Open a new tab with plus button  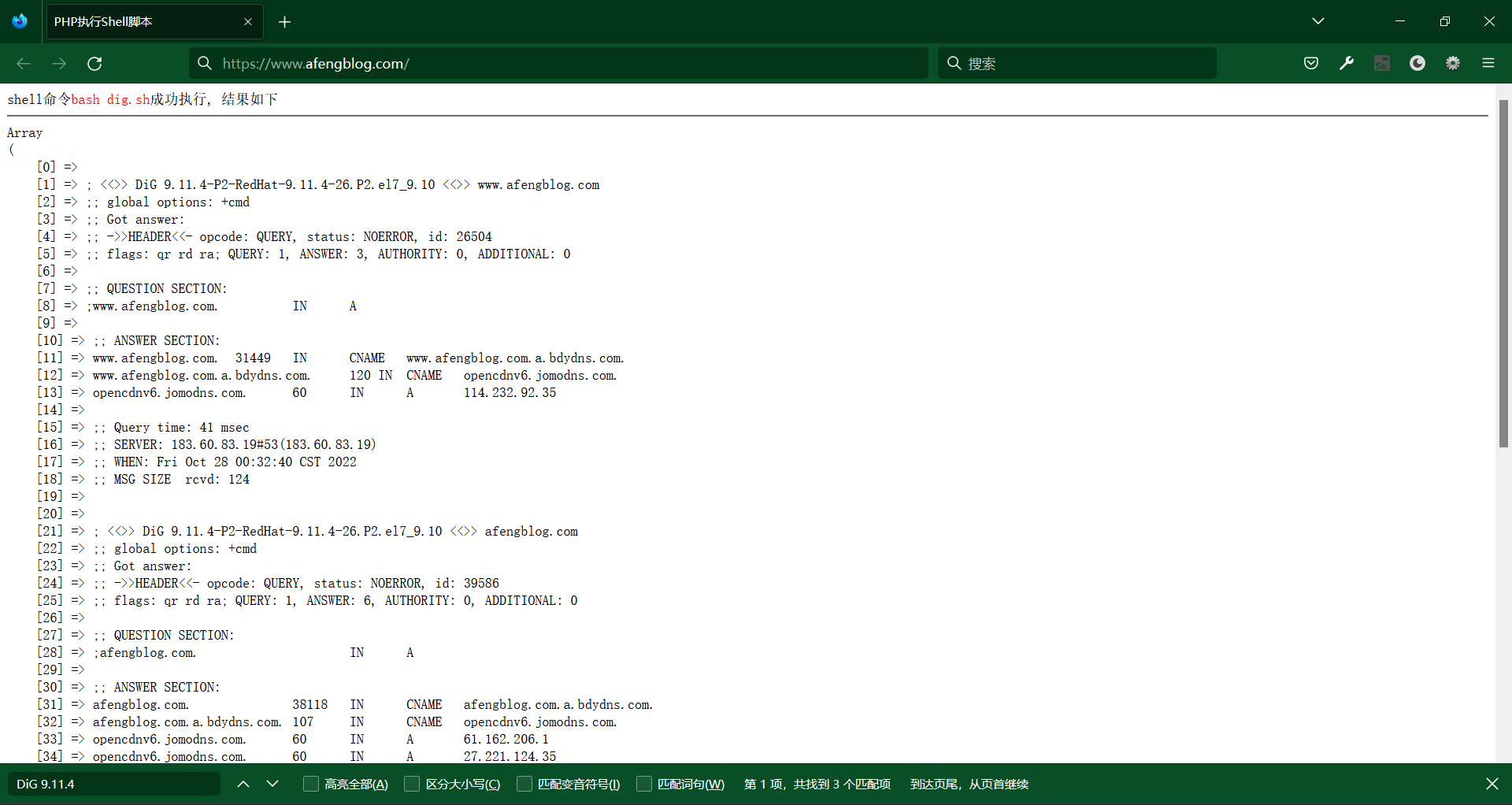tap(284, 21)
